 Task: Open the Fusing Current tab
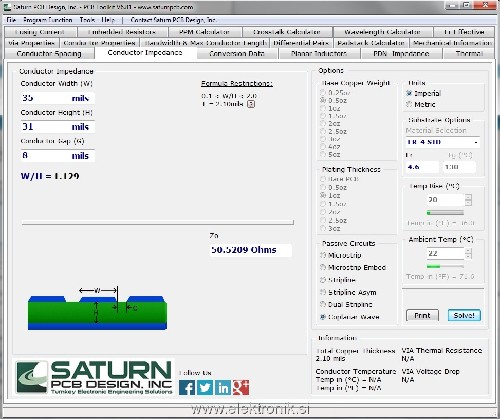[x=40, y=32]
